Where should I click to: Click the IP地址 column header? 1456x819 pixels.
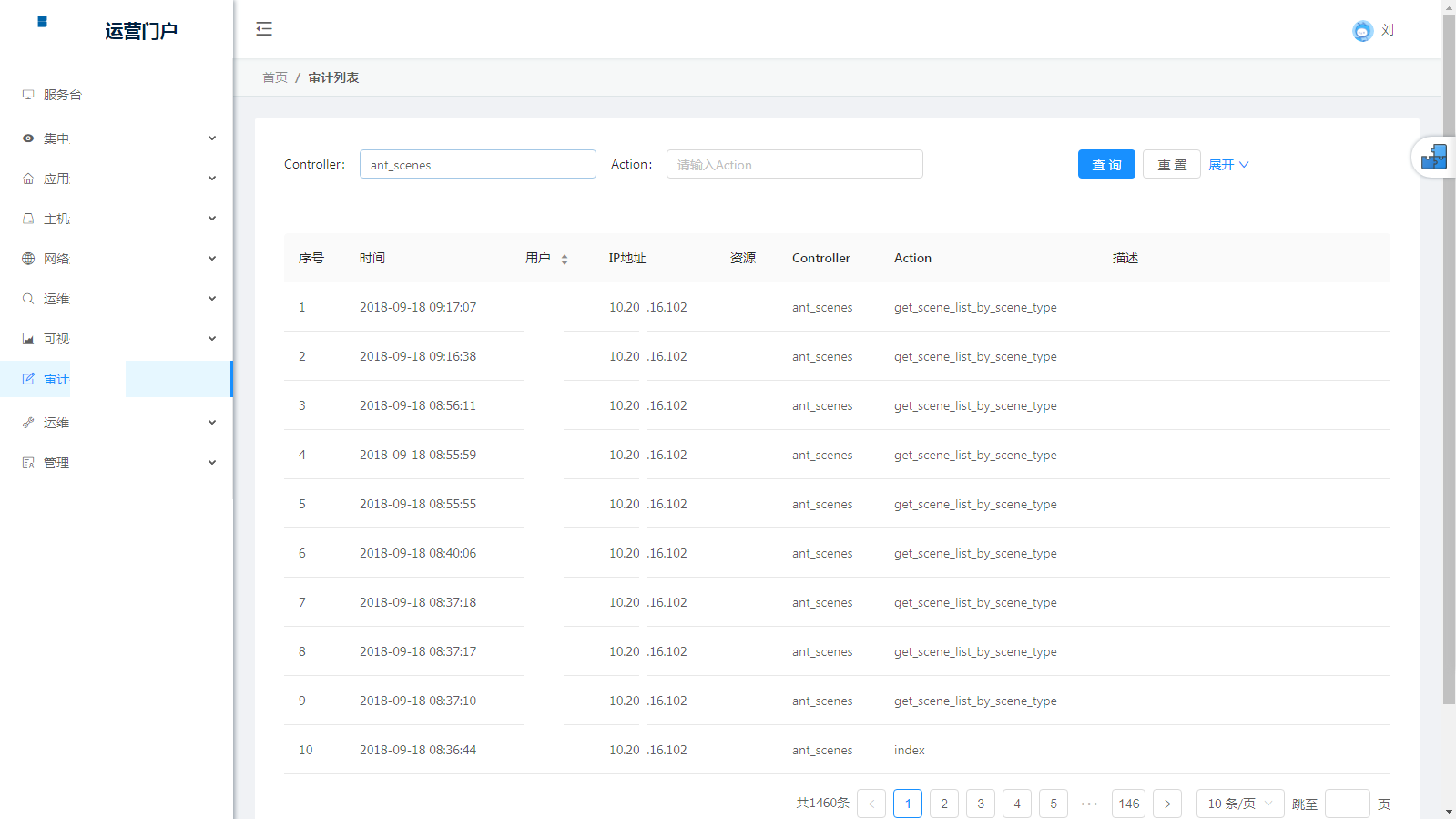(627, 258)
